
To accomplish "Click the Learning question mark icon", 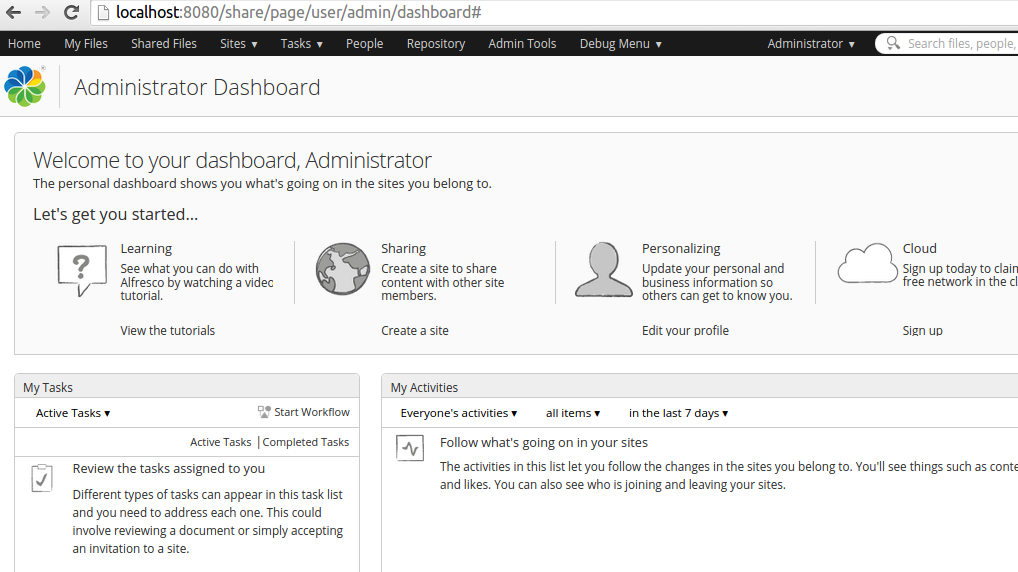I will pyautogui.click(x=82, y=270).
